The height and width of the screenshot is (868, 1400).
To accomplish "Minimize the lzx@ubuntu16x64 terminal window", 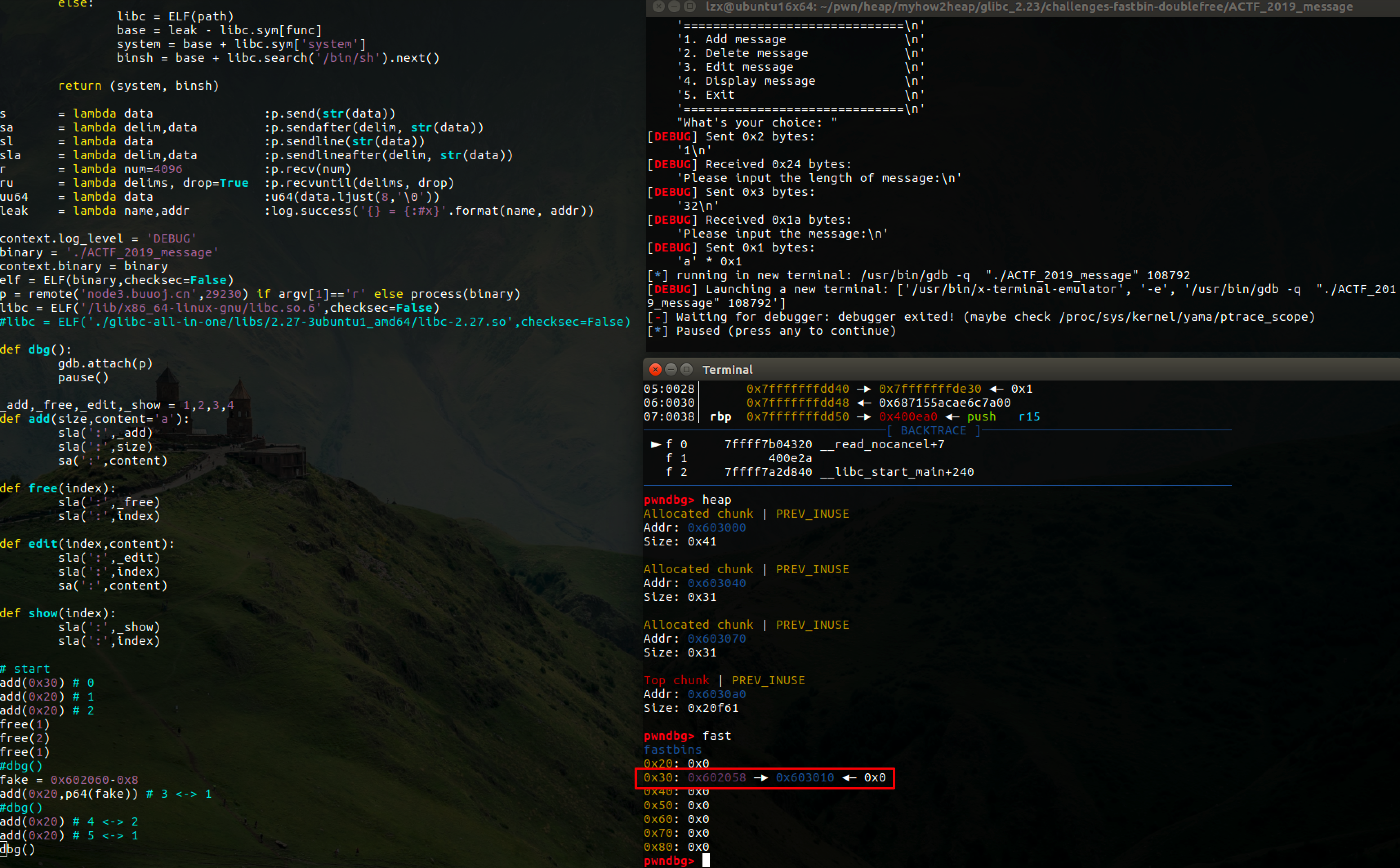I will pyautogui.click(x=674, y=6).
